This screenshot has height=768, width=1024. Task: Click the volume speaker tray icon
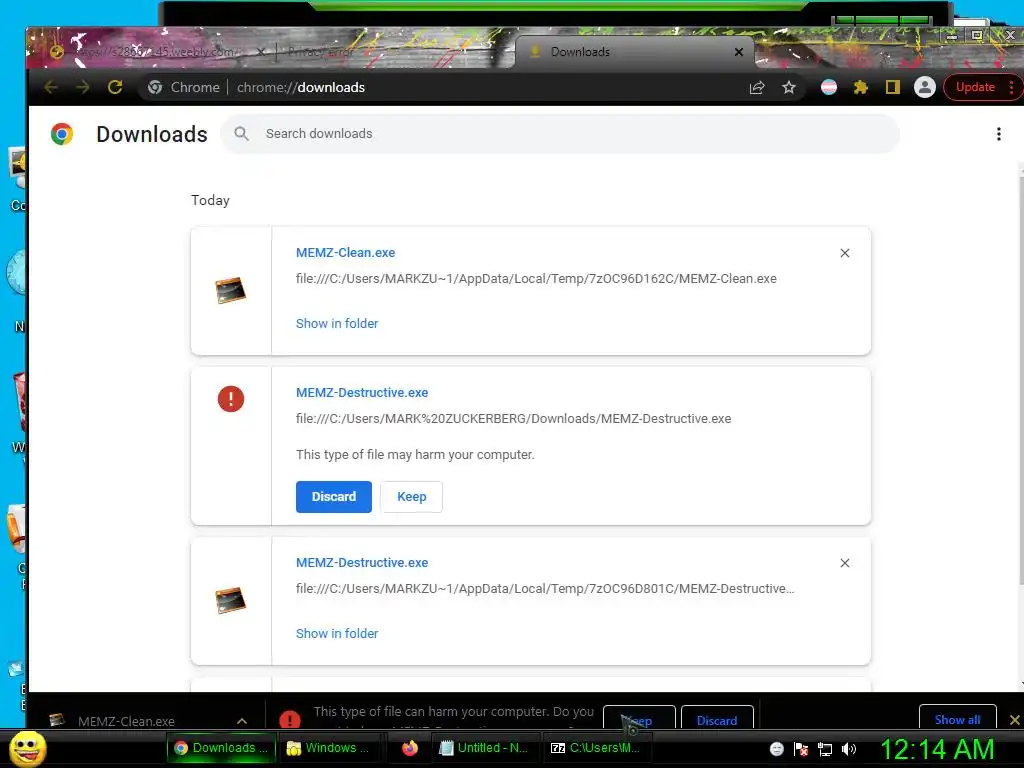pyautogui.click(x=849, y=750)
